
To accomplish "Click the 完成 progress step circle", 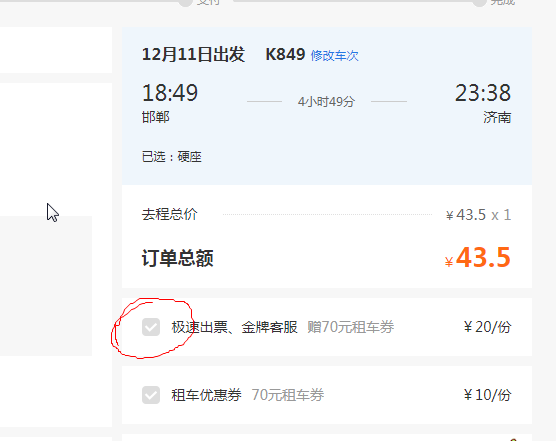I will pos(479,2).
